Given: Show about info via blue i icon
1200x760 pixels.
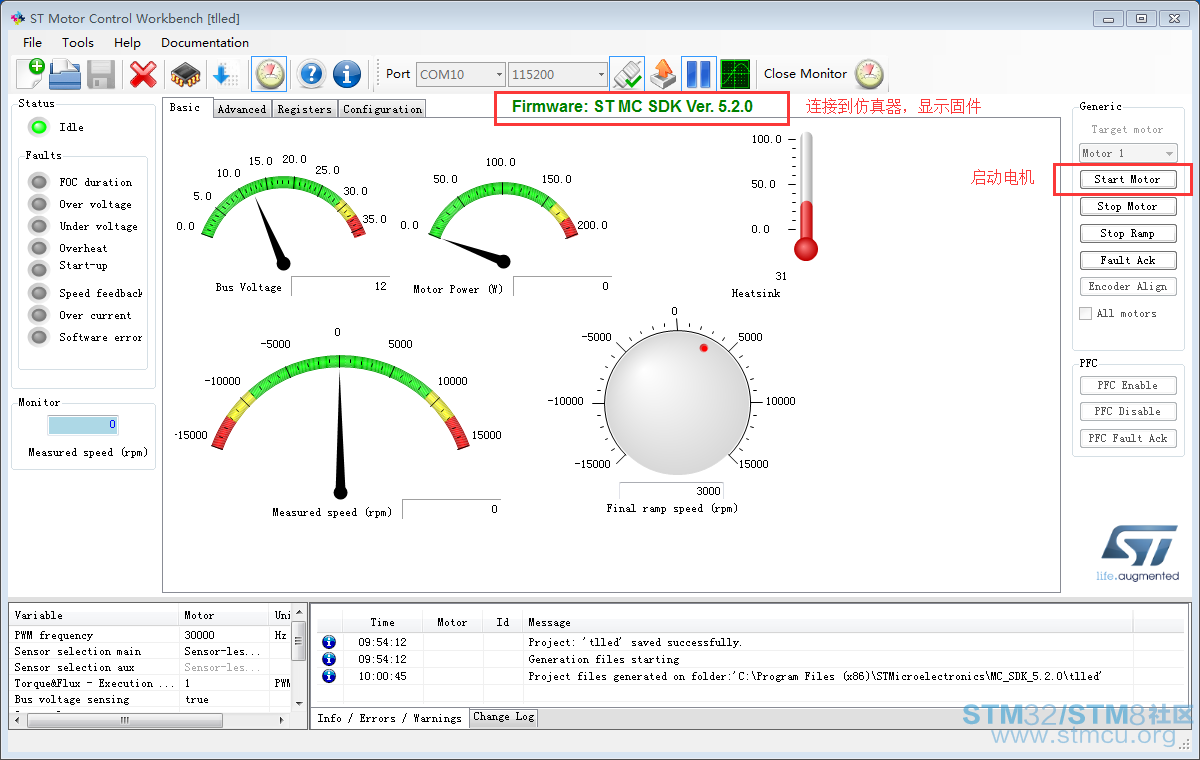Looking at the screenshot, I should point(347,74).
